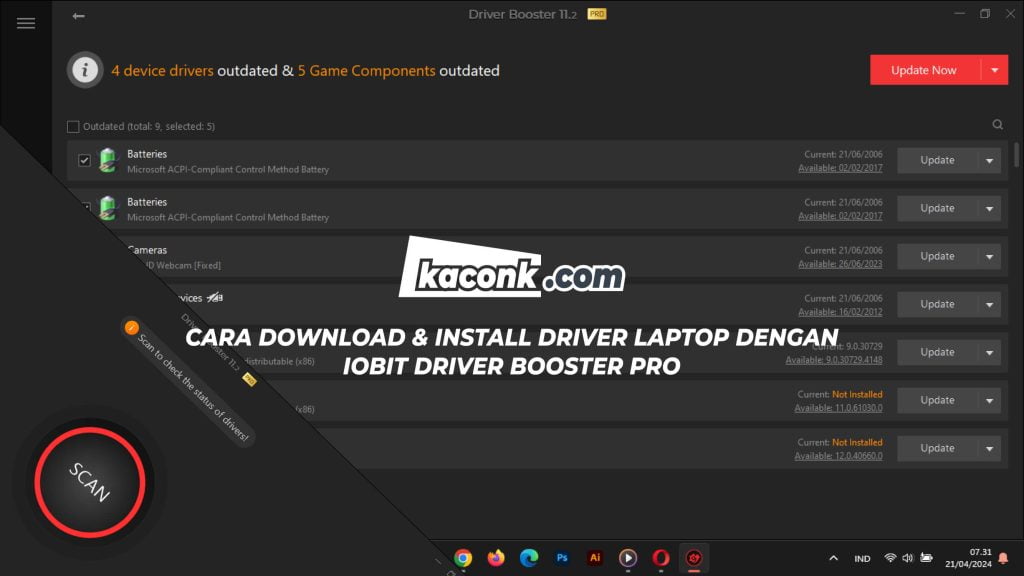
Task: Update the first Batteries driver
Action: coord(937,161)
